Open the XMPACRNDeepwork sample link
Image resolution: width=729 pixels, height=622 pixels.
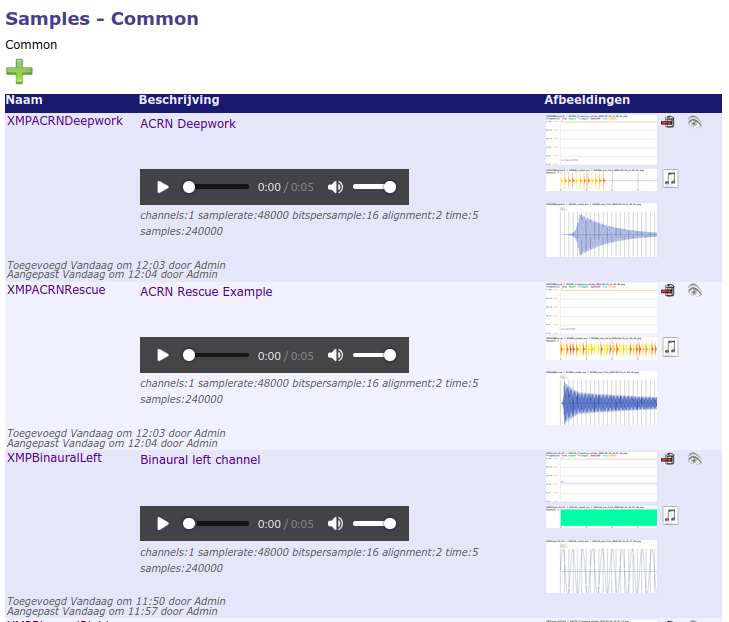pos(65,121)
